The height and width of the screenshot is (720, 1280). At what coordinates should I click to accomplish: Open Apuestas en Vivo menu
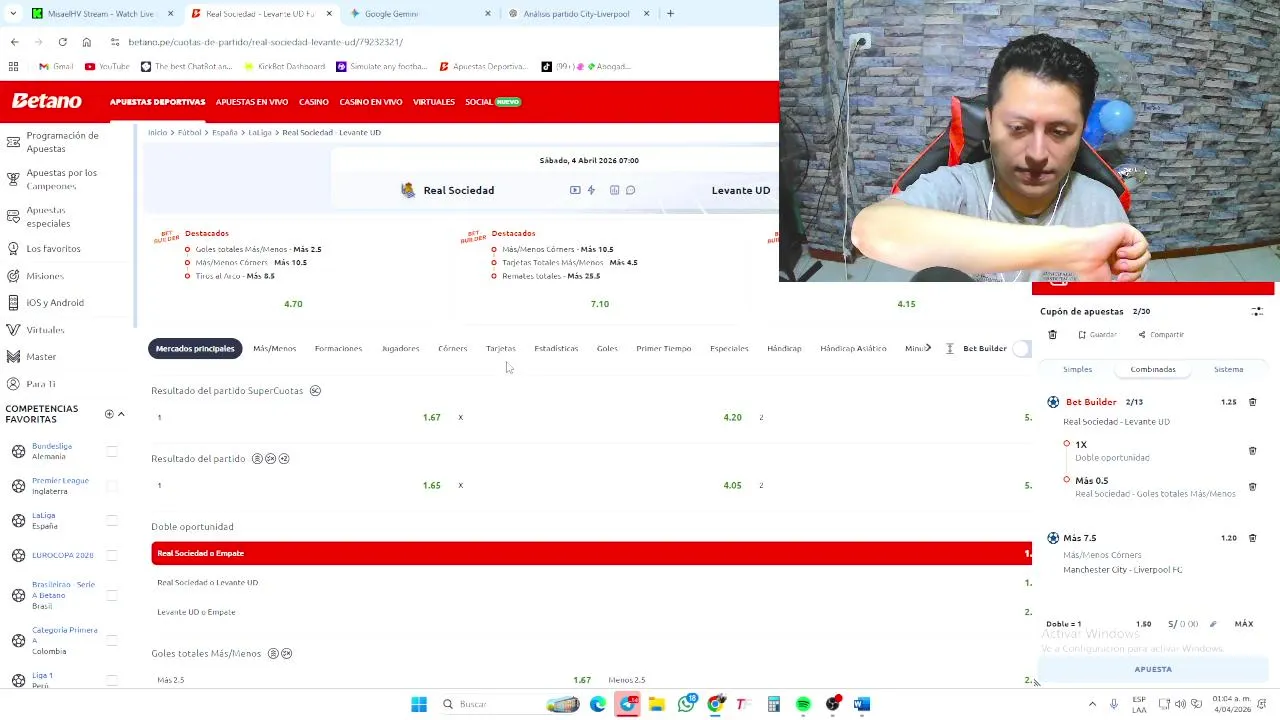point(252,102)
